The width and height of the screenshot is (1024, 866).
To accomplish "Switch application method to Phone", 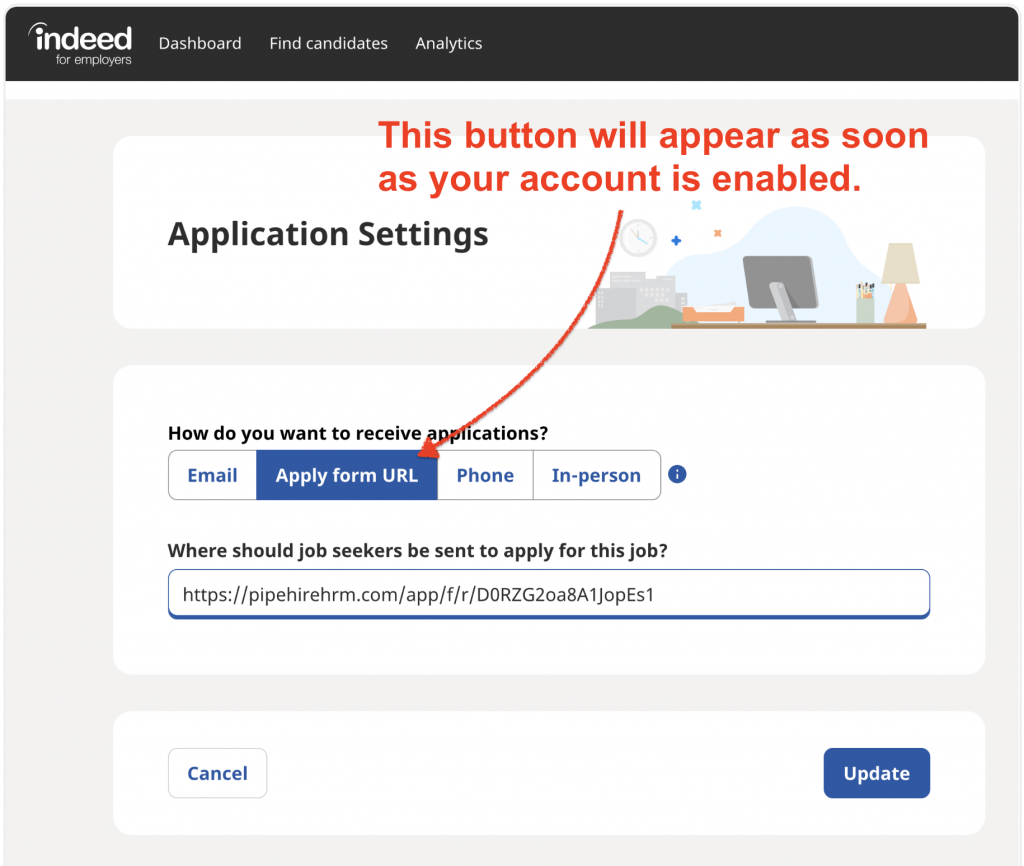I will [x=484, y=475].
